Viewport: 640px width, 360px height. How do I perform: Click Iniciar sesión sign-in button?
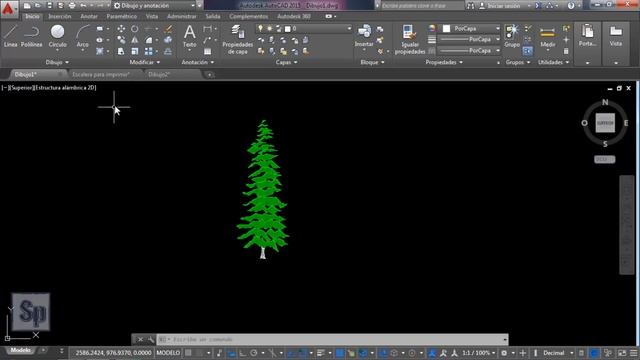504,6
